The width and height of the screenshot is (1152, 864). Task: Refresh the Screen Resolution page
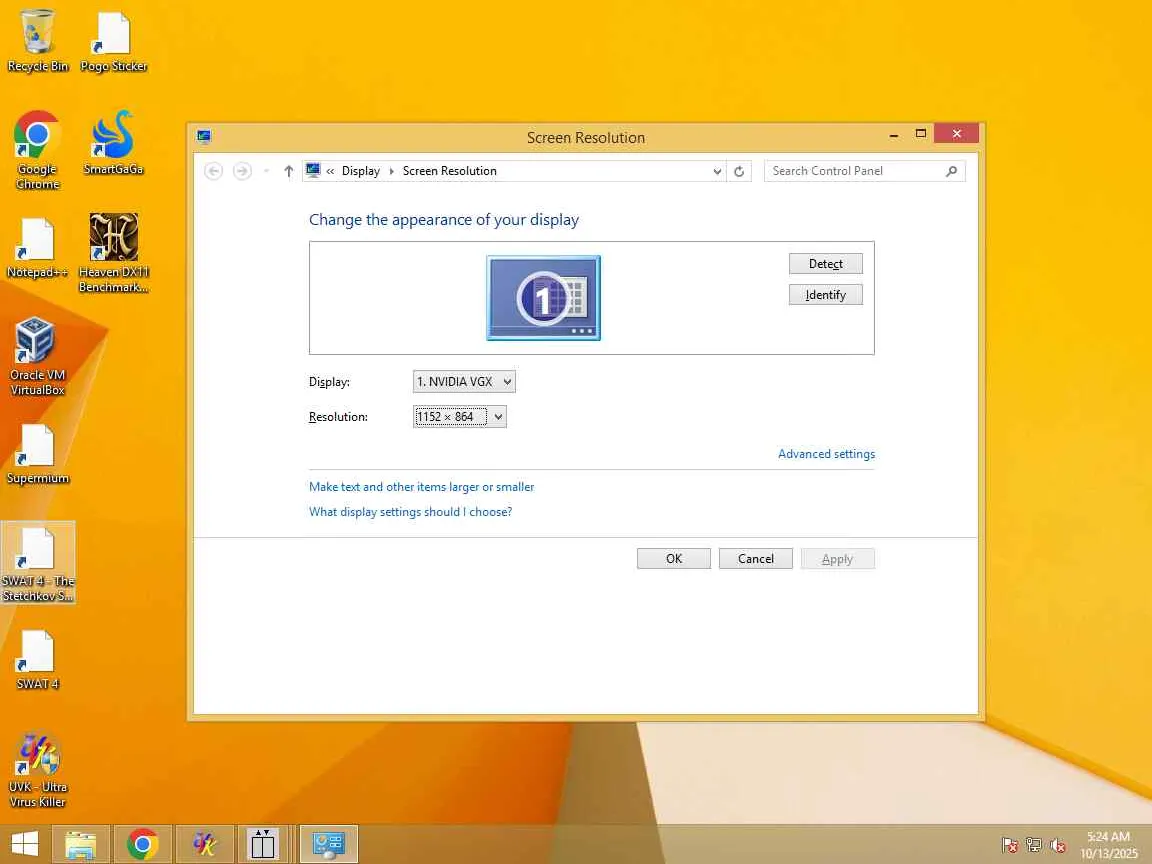739,171
